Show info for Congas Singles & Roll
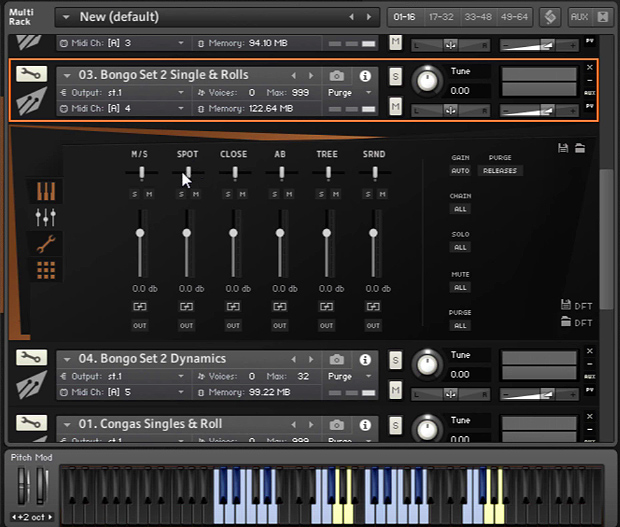Image resolution: width=620 pixels, height=527 pixels. [365, 425]
